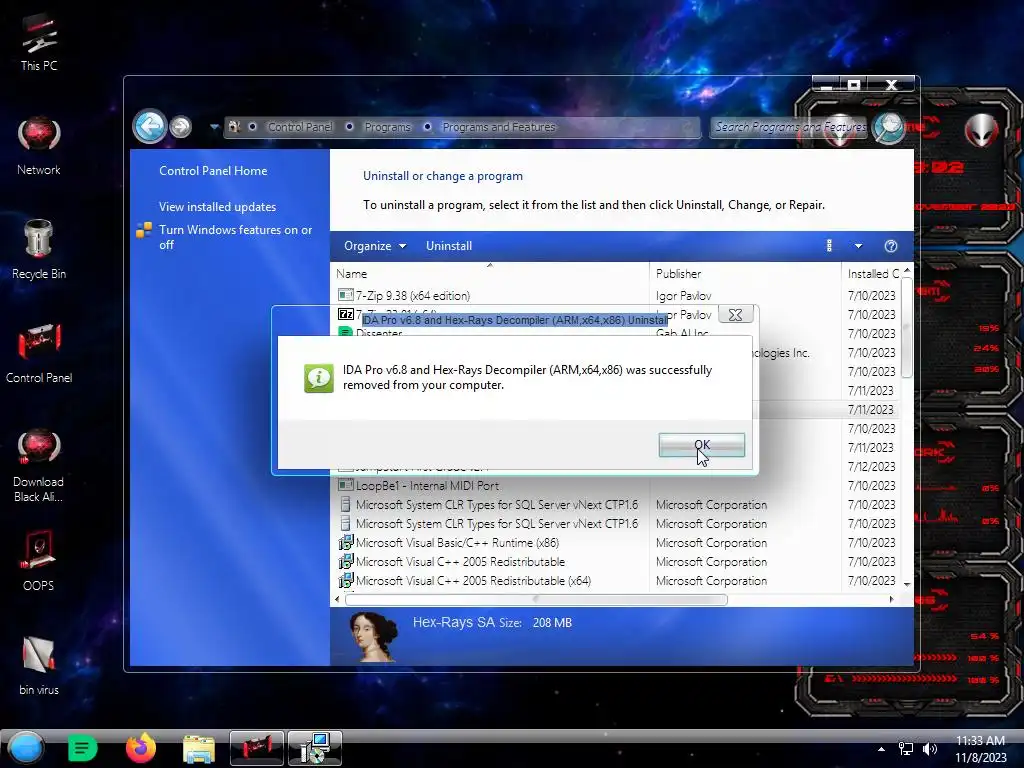Open This PC desktop icon
1024x768 pixels.
point(39,41)
